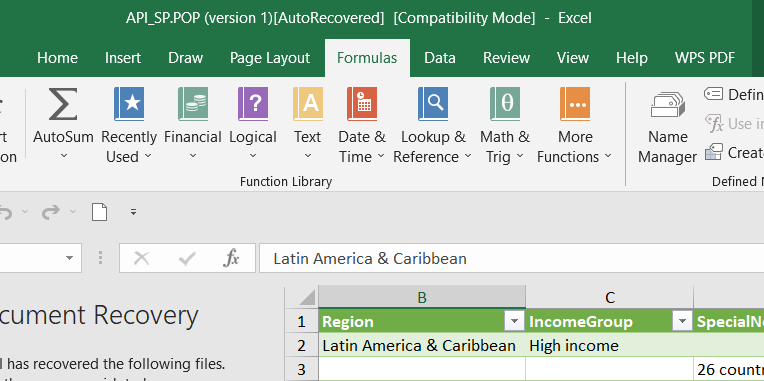This screenshot has width=764, height=381.
Task: Open the Redo history dropdown arrow
Action: tap(73, 212)
